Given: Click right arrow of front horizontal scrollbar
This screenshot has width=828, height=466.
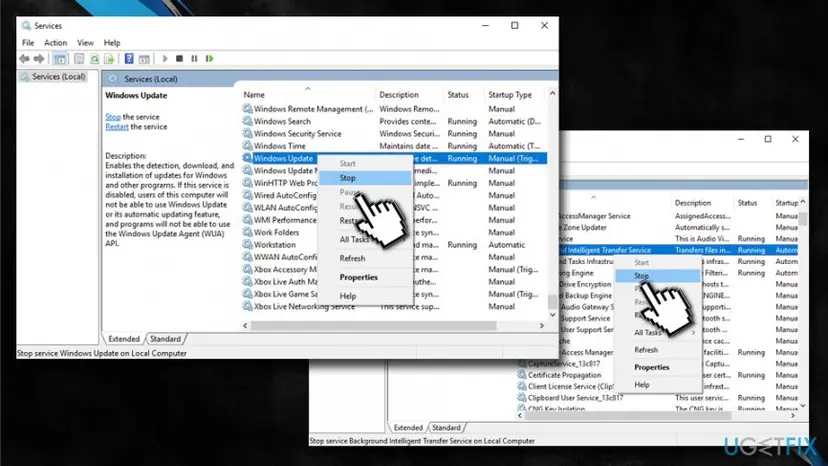Looking at the screenshot, I should coord(542,326).
